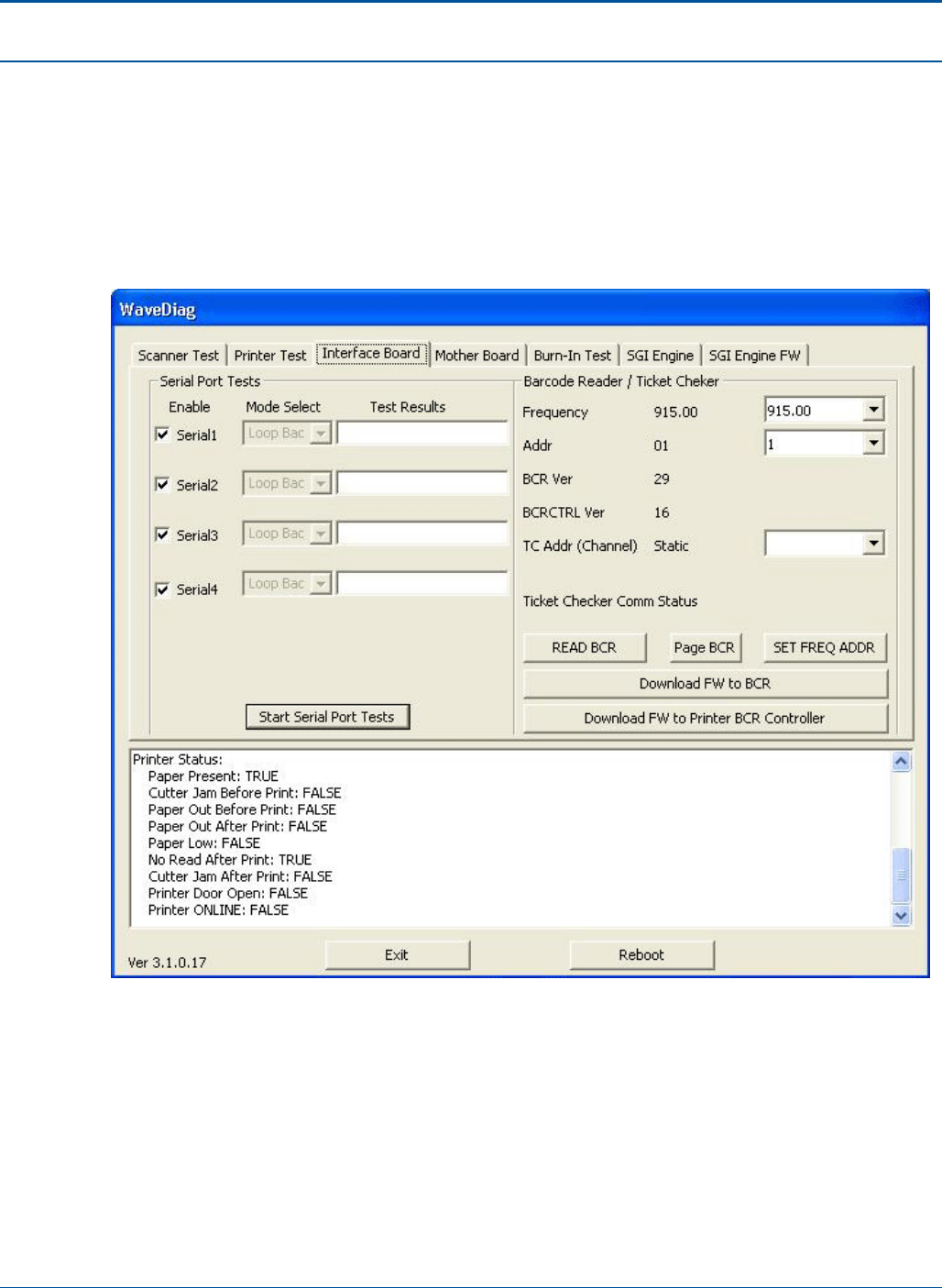Click the READ BCR button
The height and width of the screenshot is (1288, 942).
(x=585, y=647)
